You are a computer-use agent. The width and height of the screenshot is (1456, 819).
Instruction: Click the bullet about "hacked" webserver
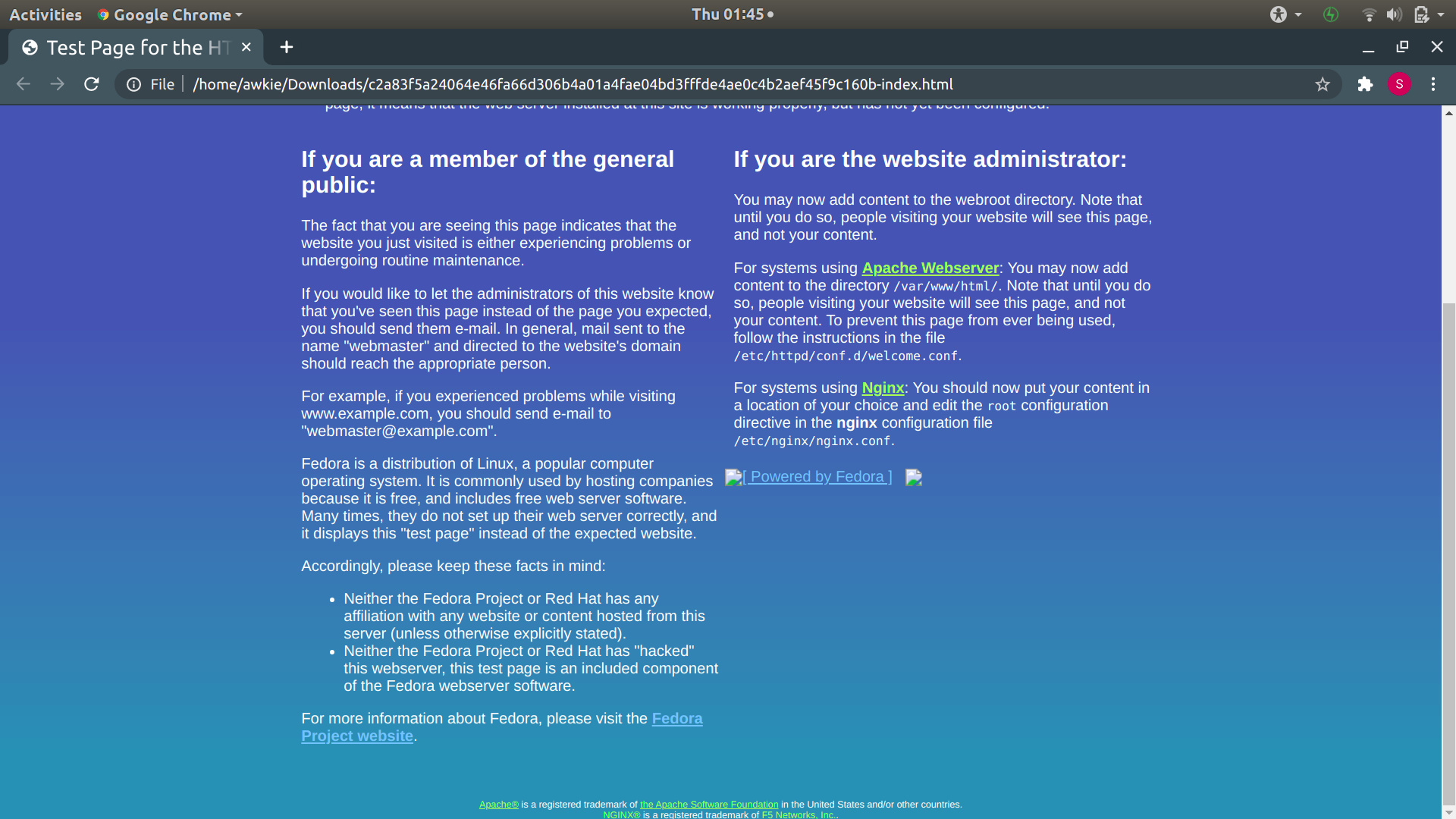(531, 668)
